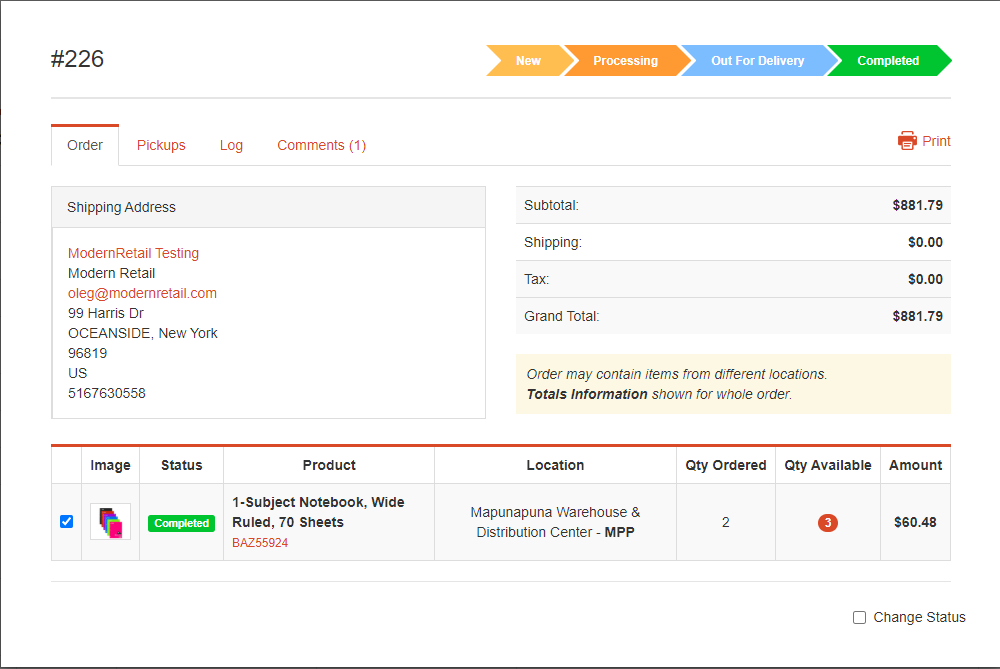This screenshot has height=669, width=1000.
Task: Open the Comments (1) tab
Action: pos(321,145)
